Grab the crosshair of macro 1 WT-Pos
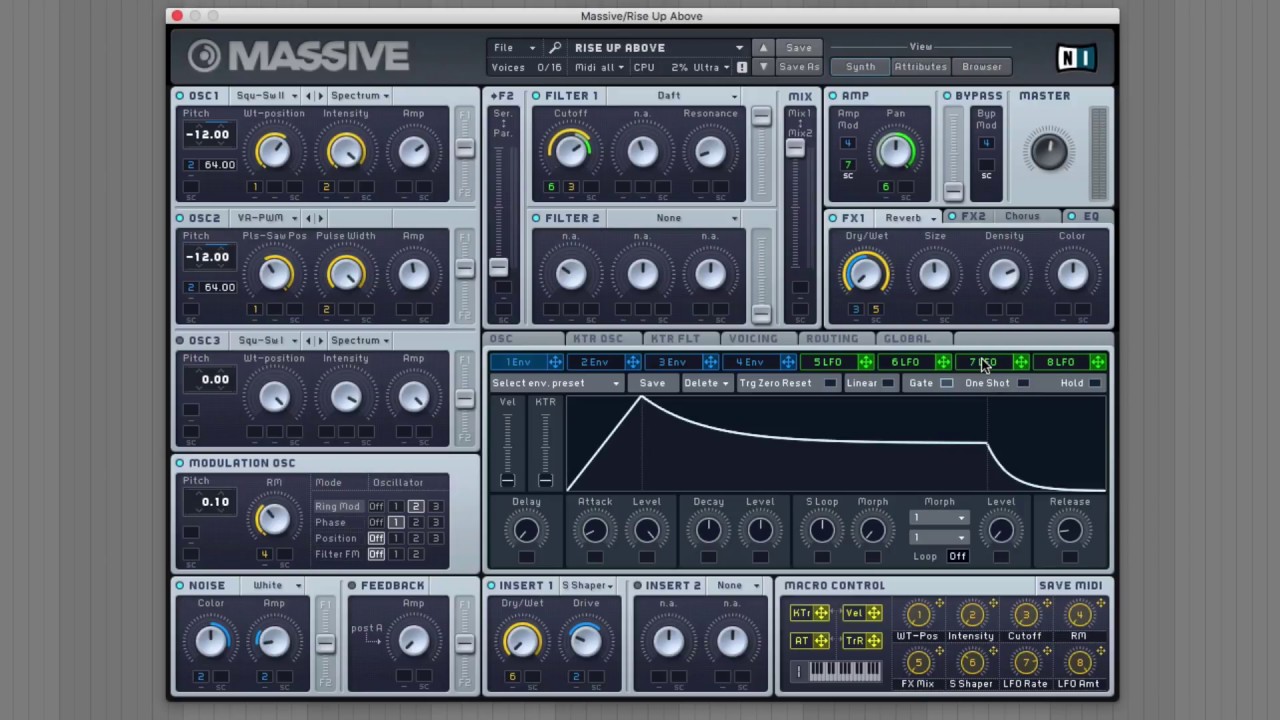The height and width of the screenshot is (720, 1280). [x=939, y=604]
